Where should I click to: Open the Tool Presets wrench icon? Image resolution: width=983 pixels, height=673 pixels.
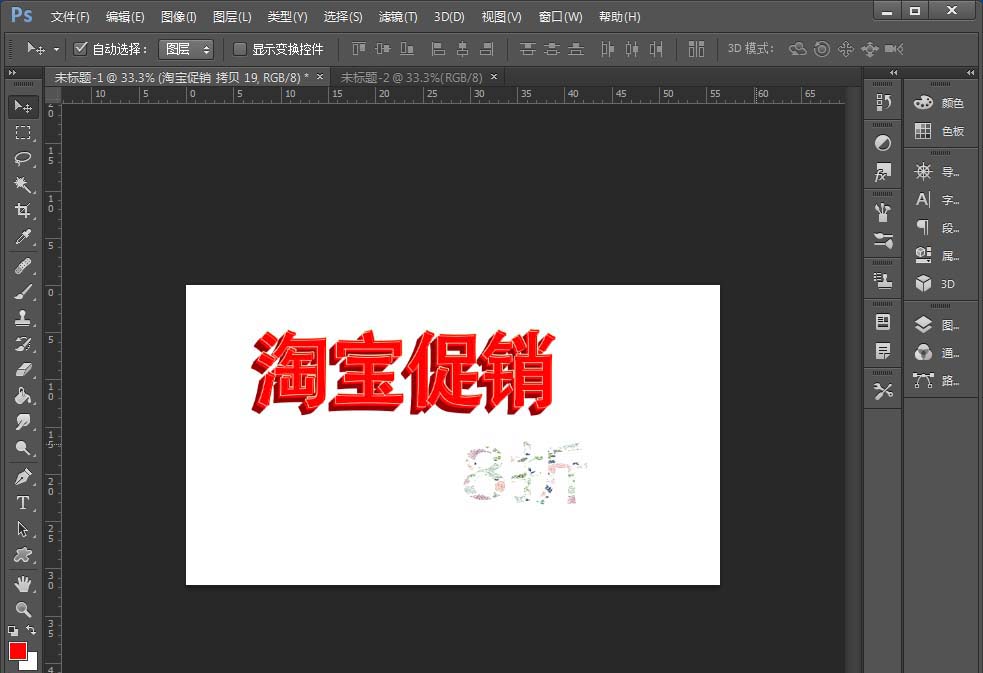point(883,392)
